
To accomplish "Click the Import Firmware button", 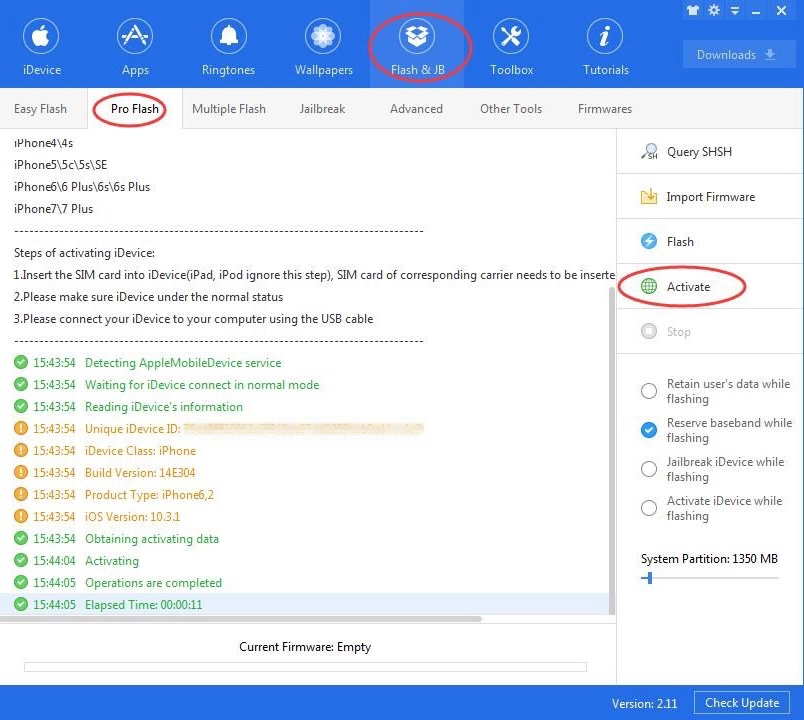I will [709, 197].
